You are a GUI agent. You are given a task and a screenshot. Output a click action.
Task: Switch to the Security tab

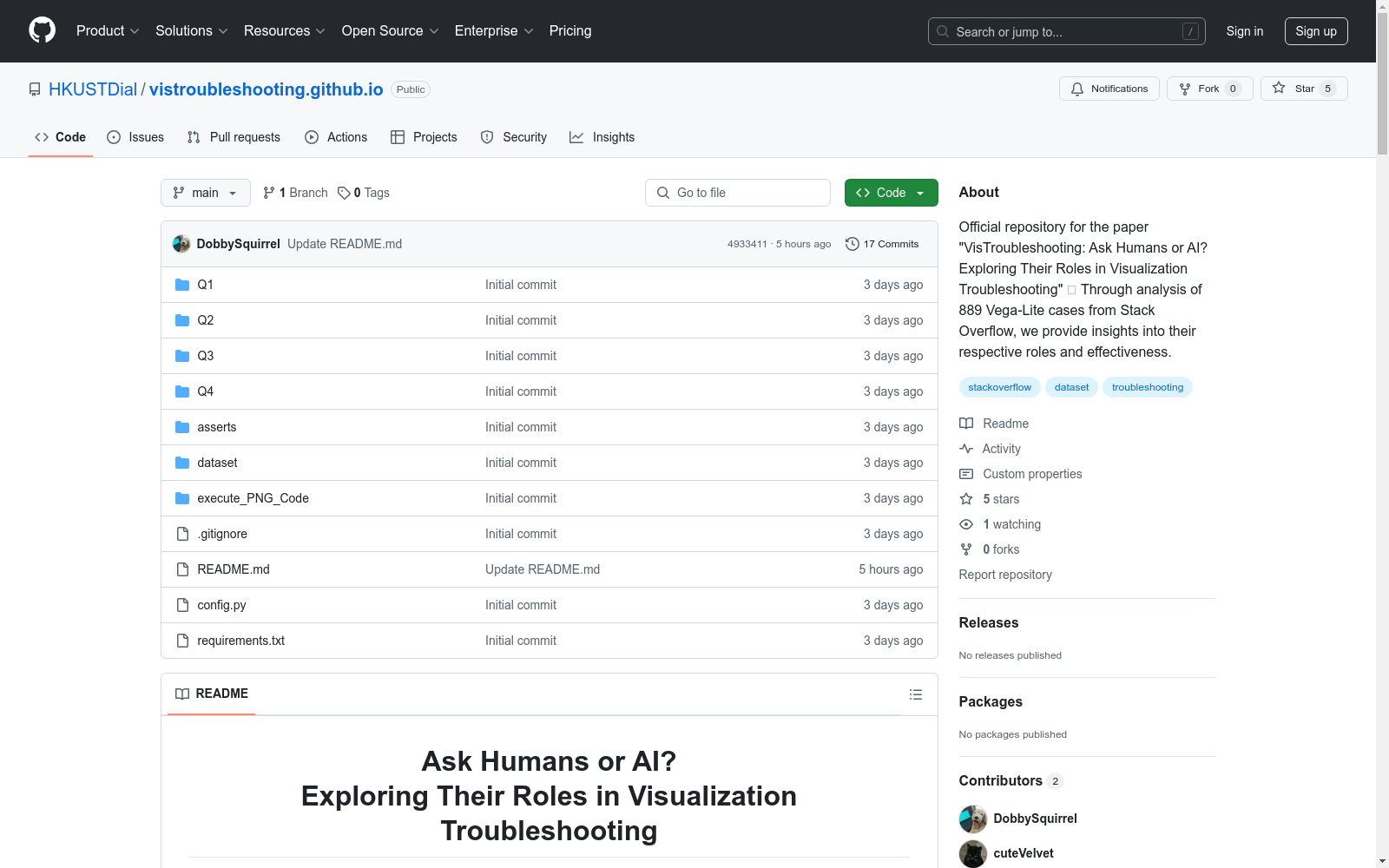pyautogui.click(x=514, y=137)
